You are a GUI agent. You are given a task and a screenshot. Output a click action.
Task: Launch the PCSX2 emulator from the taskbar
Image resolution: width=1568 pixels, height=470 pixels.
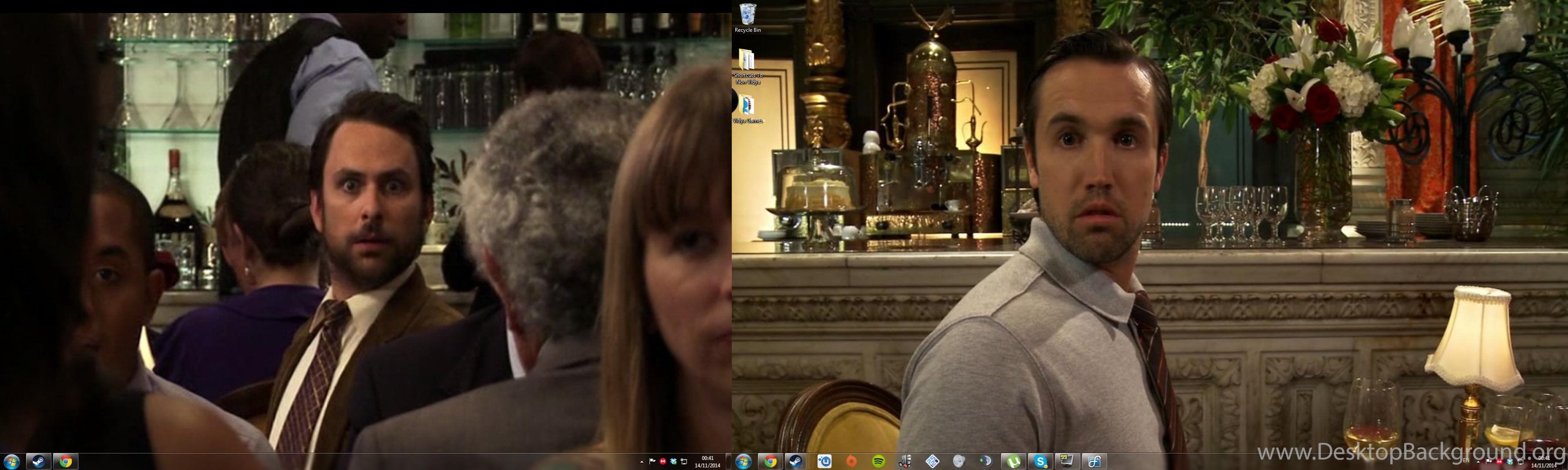[x=933, y=461]
